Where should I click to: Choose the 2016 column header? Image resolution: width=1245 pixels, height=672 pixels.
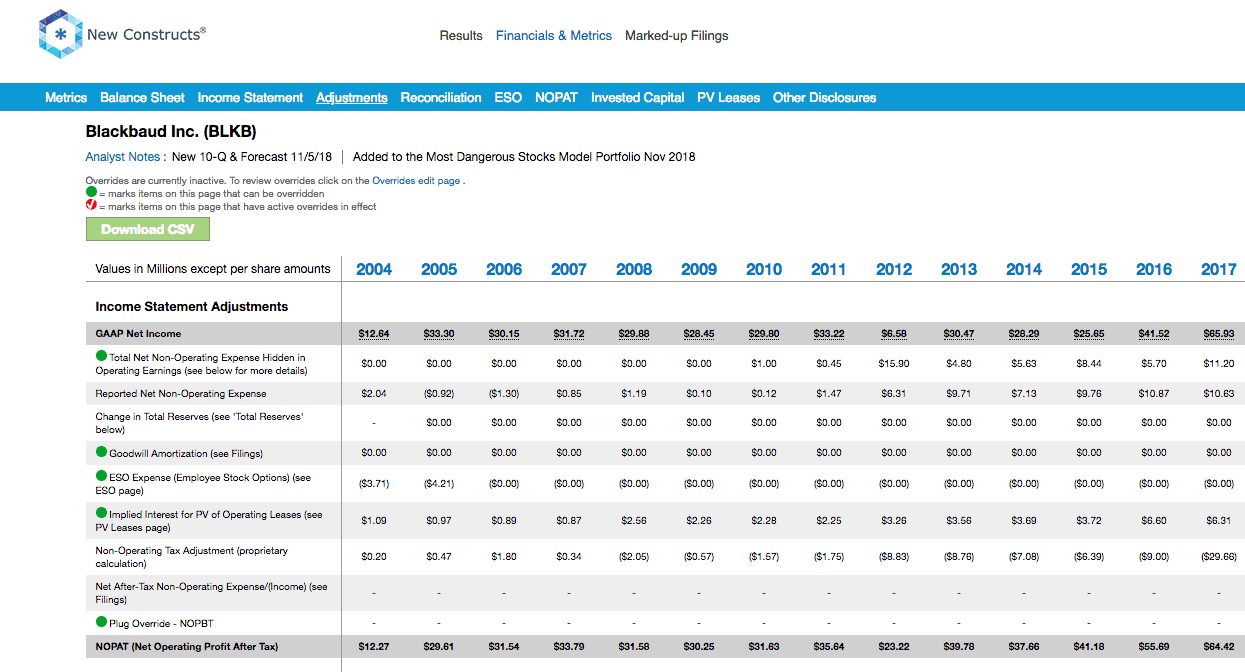[x=1154, y=269]
